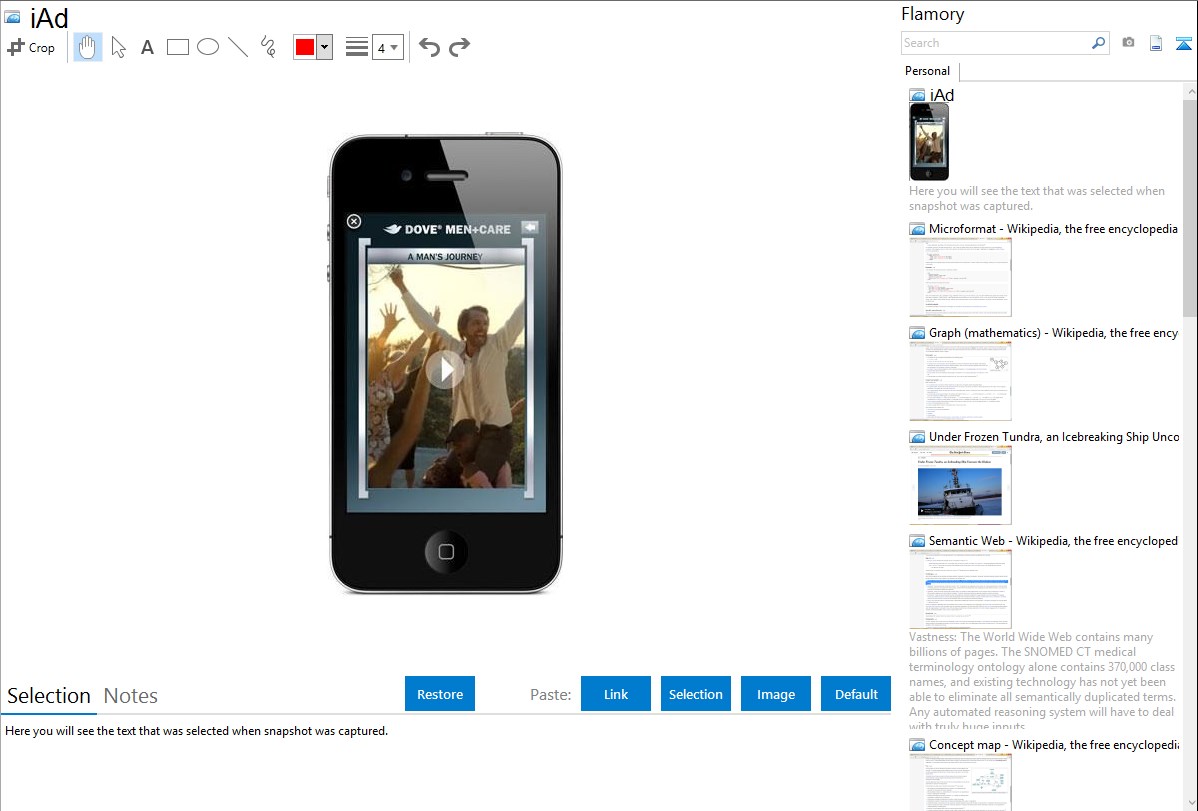The image size is (1198, 811).
Task: Open the Under Frozen Tundra snapshot thumbnail
Action: coord(960,485)
